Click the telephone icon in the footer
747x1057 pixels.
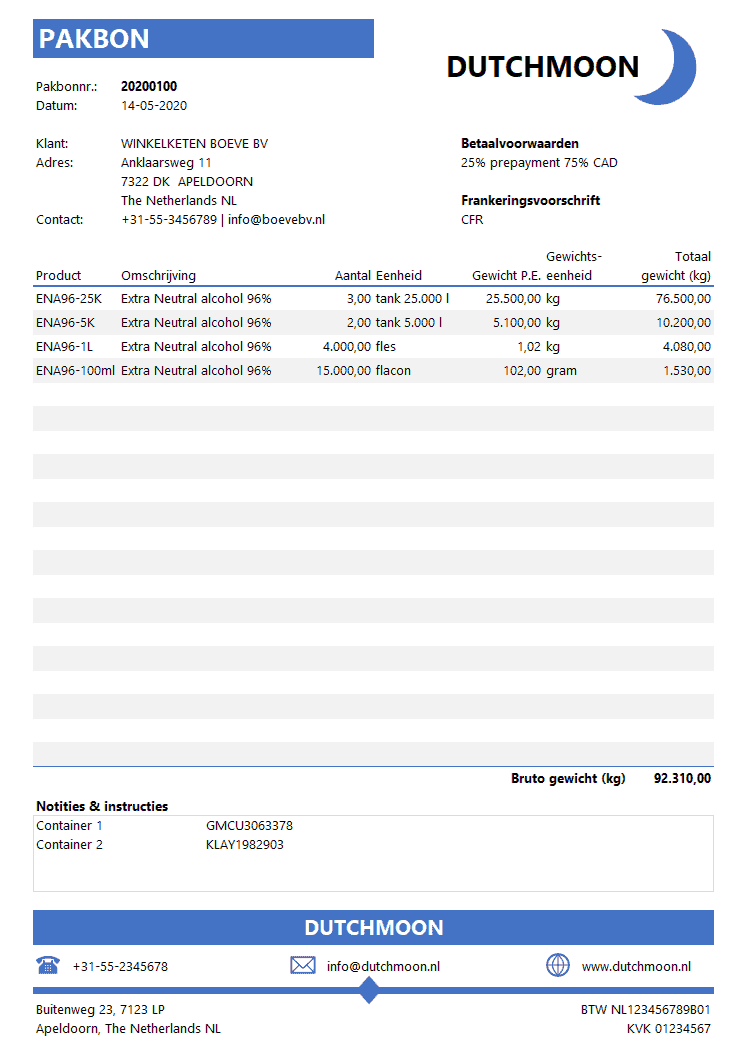click(x=47, y=966)
